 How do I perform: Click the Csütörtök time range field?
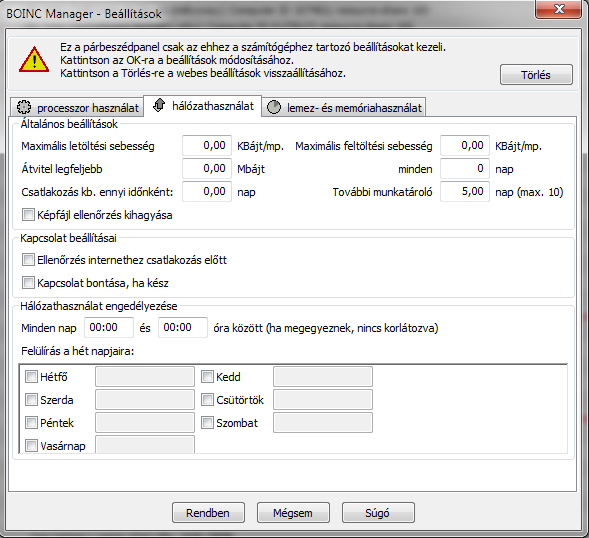[x=323, y=400]
